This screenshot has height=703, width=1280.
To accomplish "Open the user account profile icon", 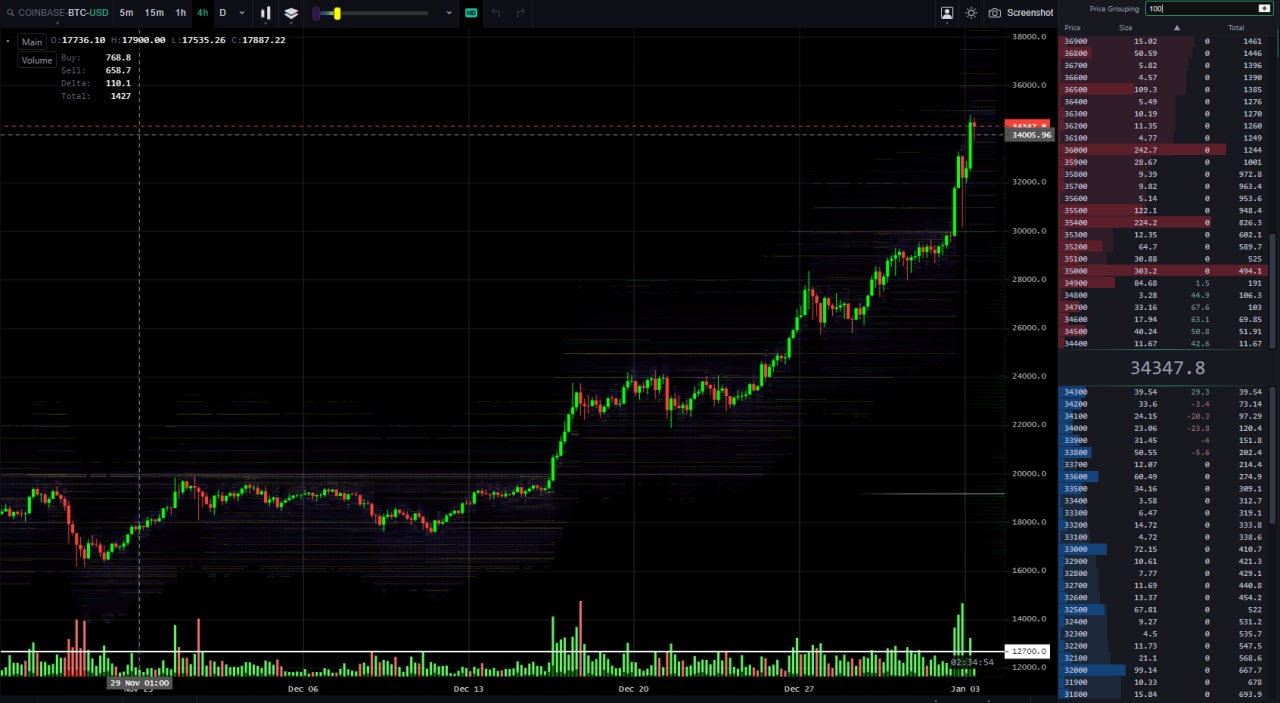I will (947, 13).
